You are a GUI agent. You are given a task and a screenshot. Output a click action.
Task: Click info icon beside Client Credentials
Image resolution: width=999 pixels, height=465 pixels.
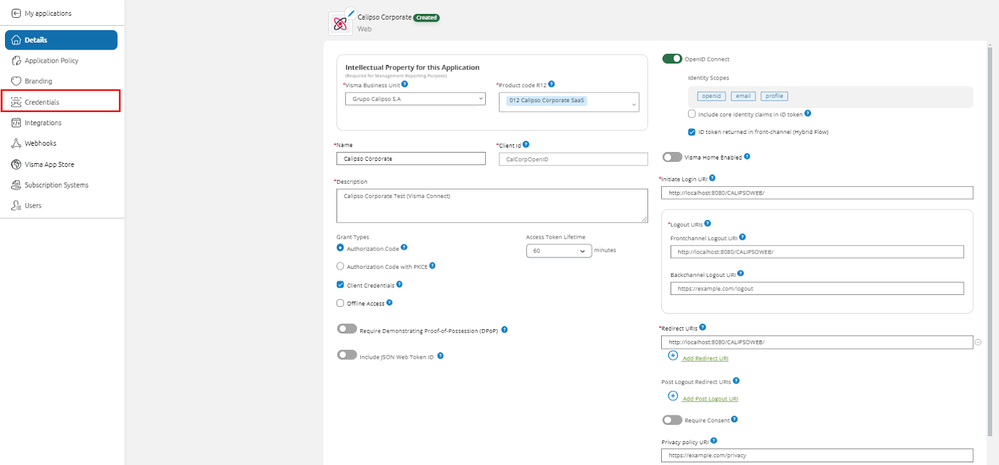click(x=399, y=284)
